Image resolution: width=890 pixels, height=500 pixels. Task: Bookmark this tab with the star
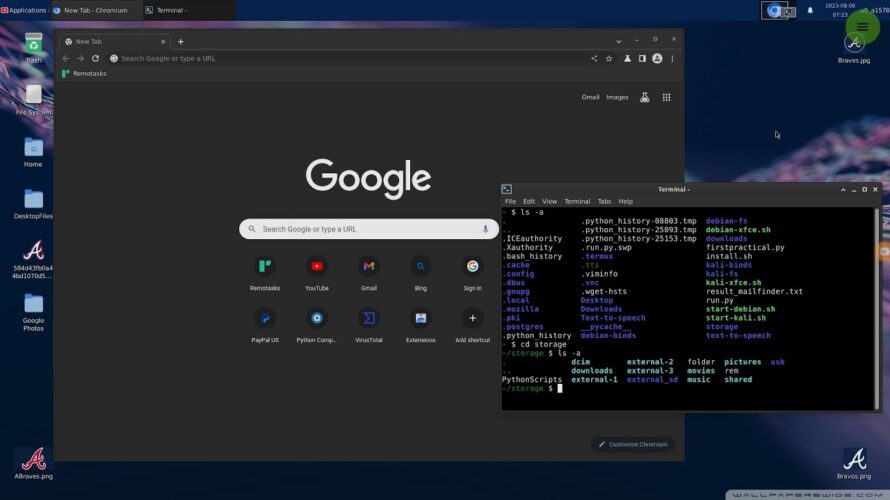pos(609,58)
